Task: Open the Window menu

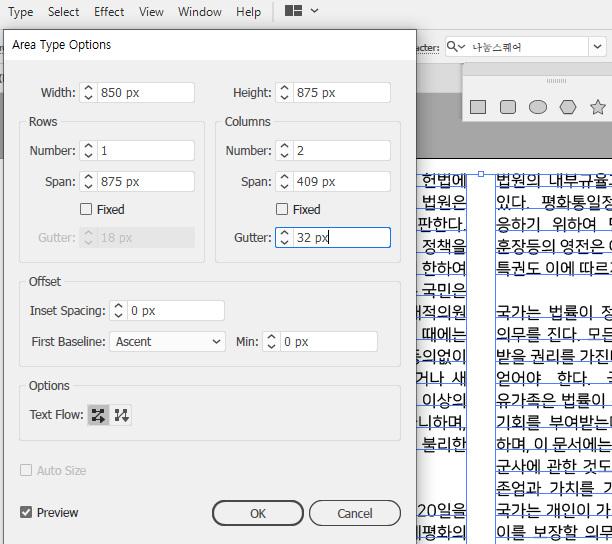Action: [x=200, y=12]
